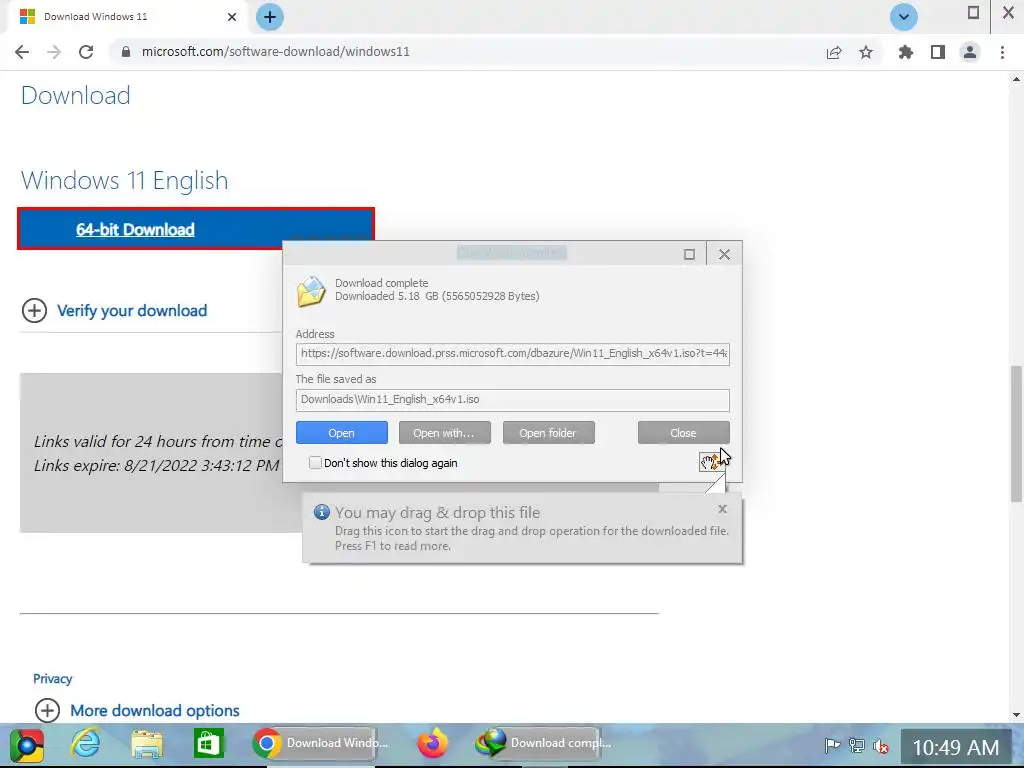1024x768 pixels.
Task: Click the Address URL field in dialog
Action: click(x=513, y=353)
